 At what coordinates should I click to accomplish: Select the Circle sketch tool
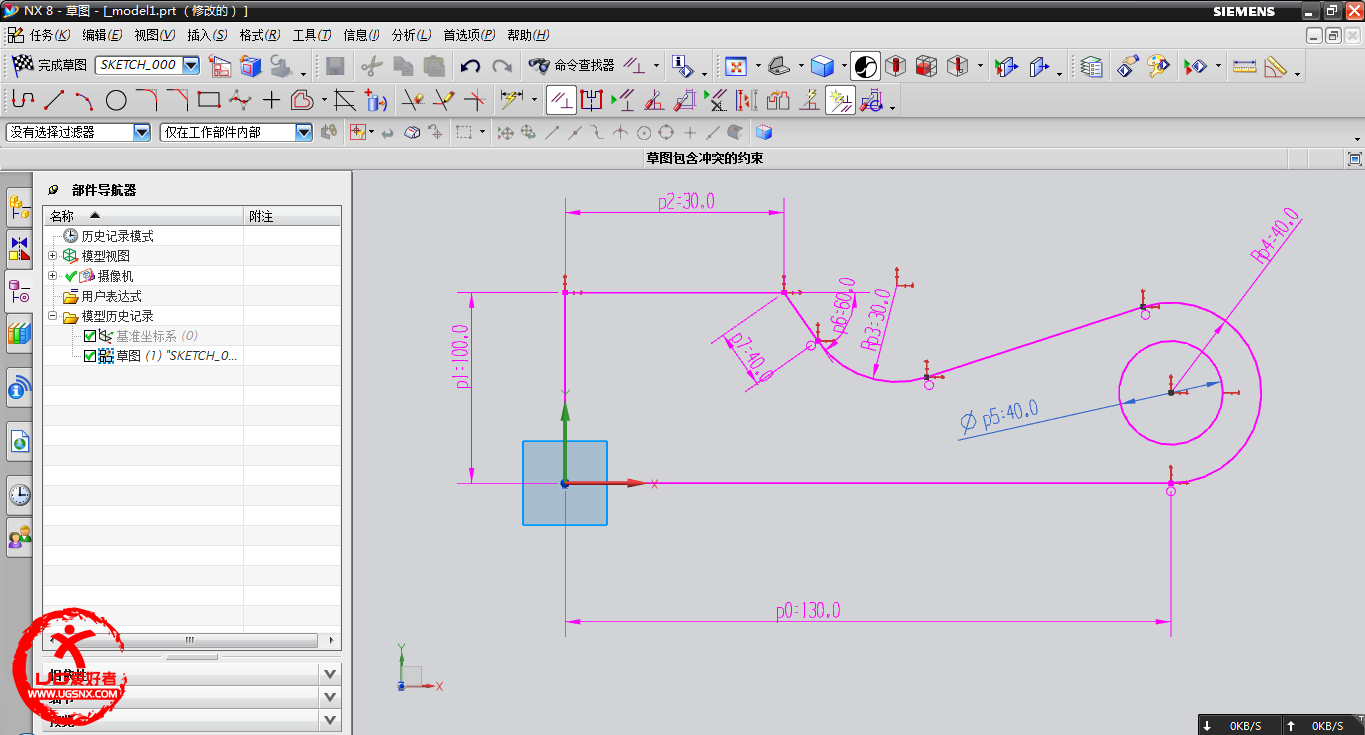click(116, 100)
